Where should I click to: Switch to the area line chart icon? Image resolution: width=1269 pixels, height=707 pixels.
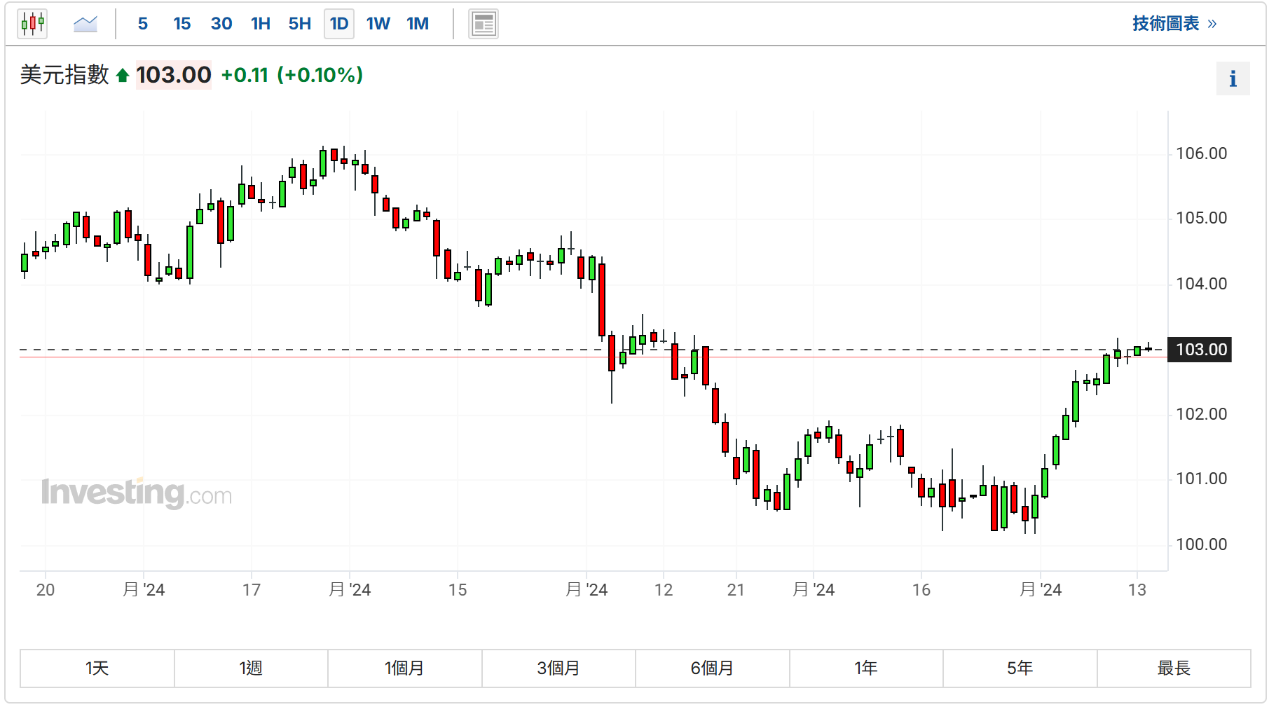86,23
